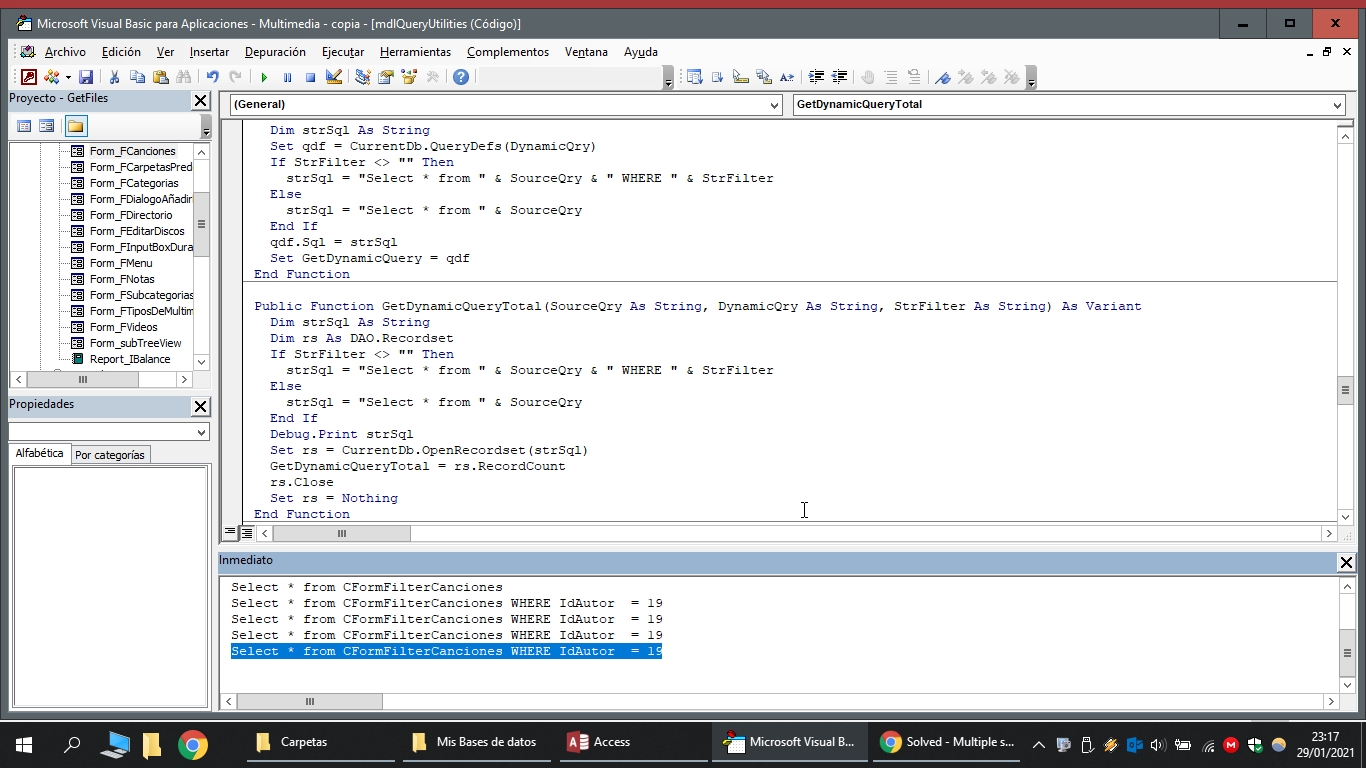Select Form_subTreeView in project tree
Viewport: 1366px width, 768px height.
[136, 343]
